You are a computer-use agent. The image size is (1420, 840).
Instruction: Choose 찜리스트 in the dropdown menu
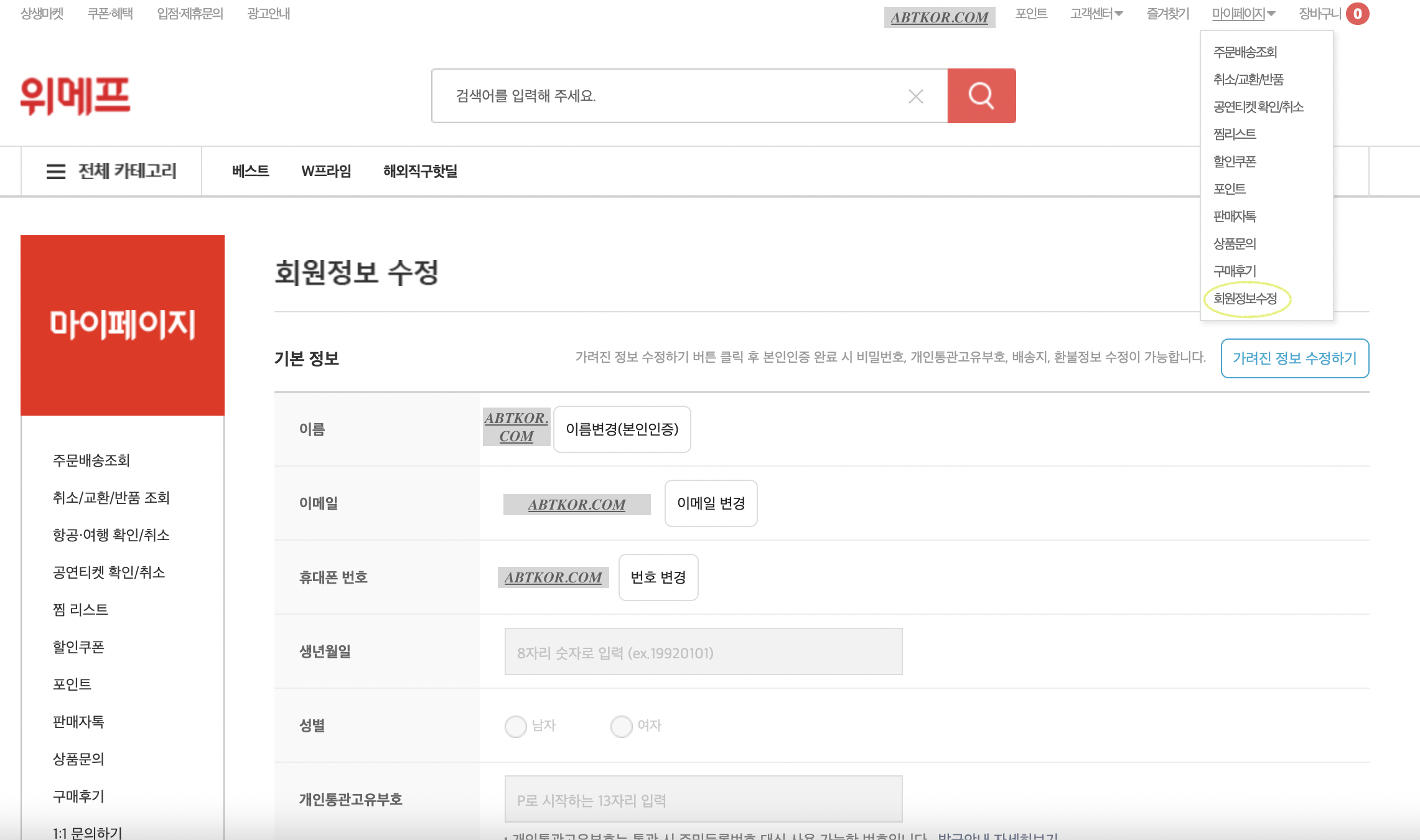(x=1235, y=134)
